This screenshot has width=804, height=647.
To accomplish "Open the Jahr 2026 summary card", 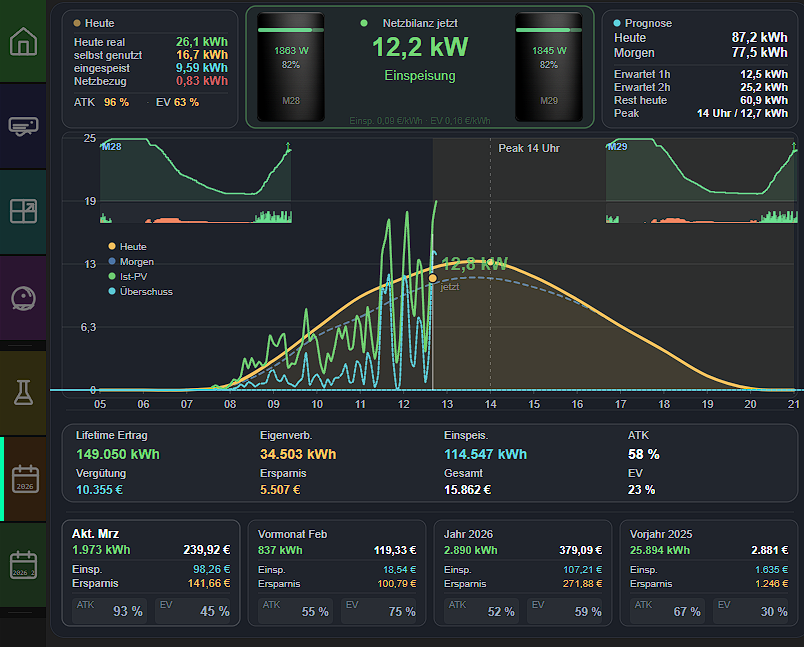I will click(522, 572).
